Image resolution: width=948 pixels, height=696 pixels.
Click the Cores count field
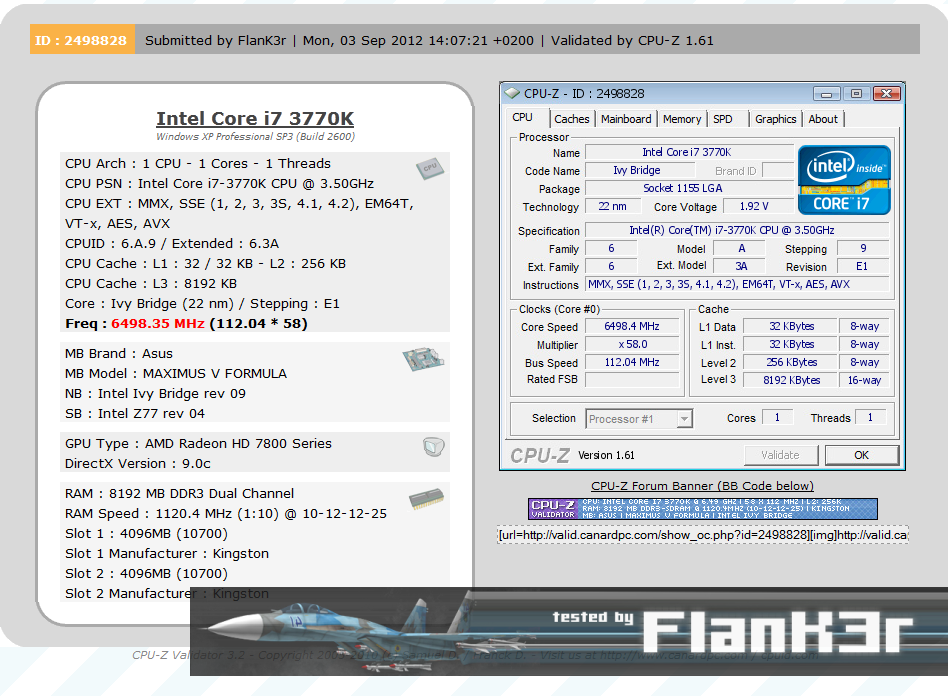tap(778, 417)
